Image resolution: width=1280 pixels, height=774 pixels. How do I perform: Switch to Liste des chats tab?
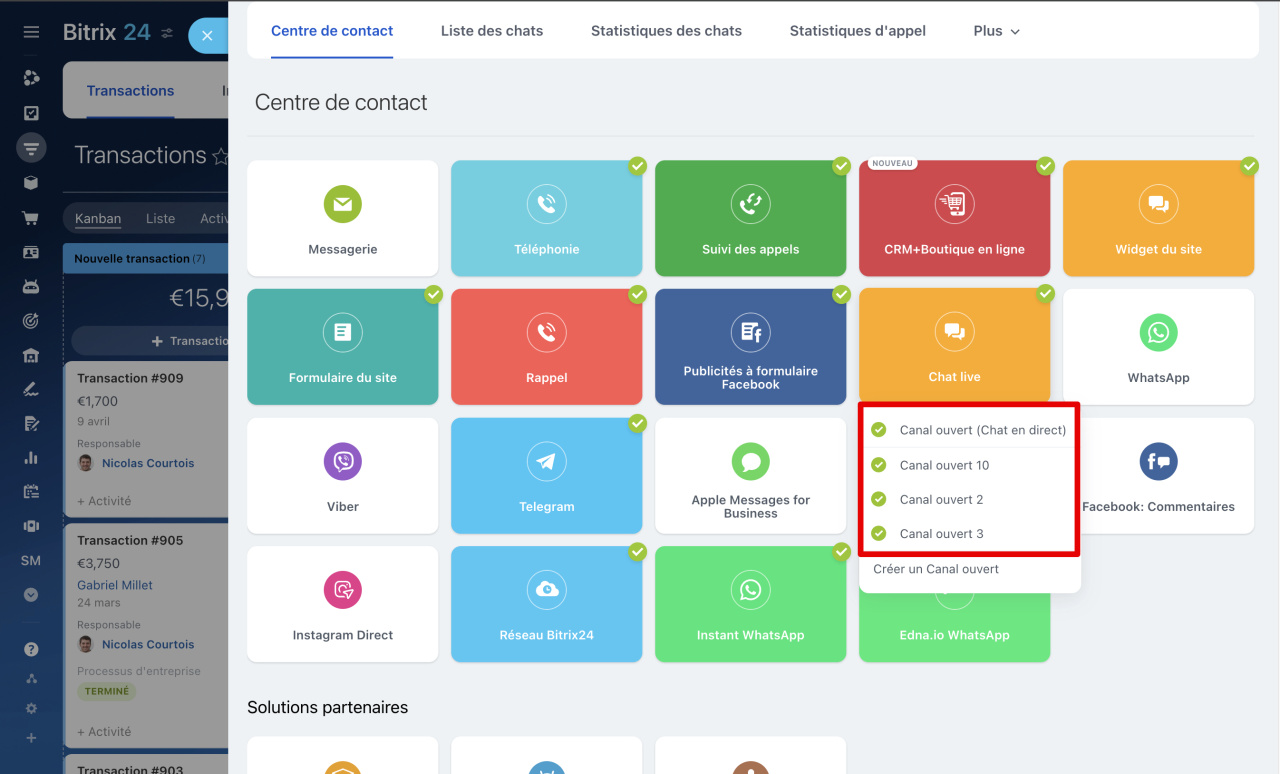492,31
